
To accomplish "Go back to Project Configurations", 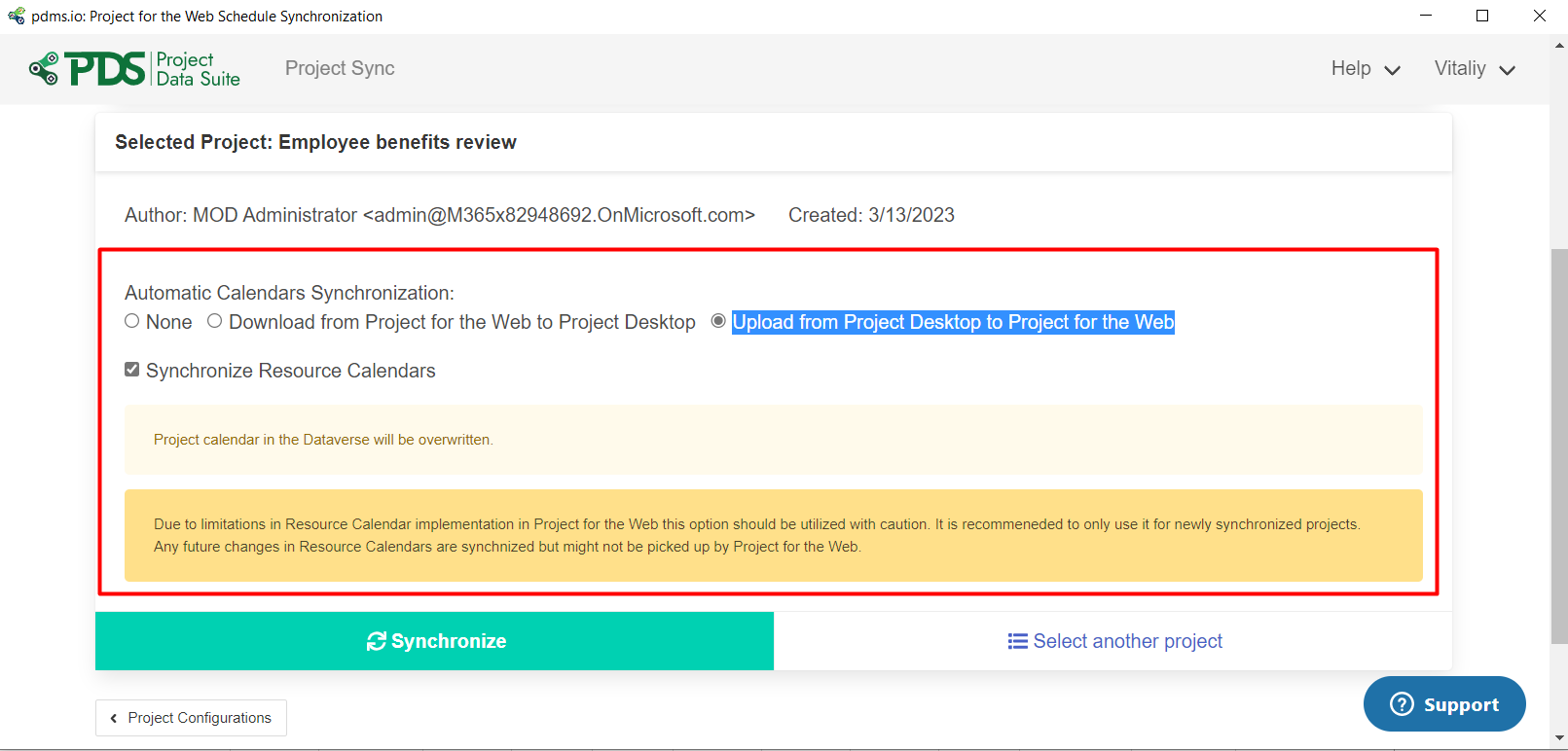I will (191, 718).
